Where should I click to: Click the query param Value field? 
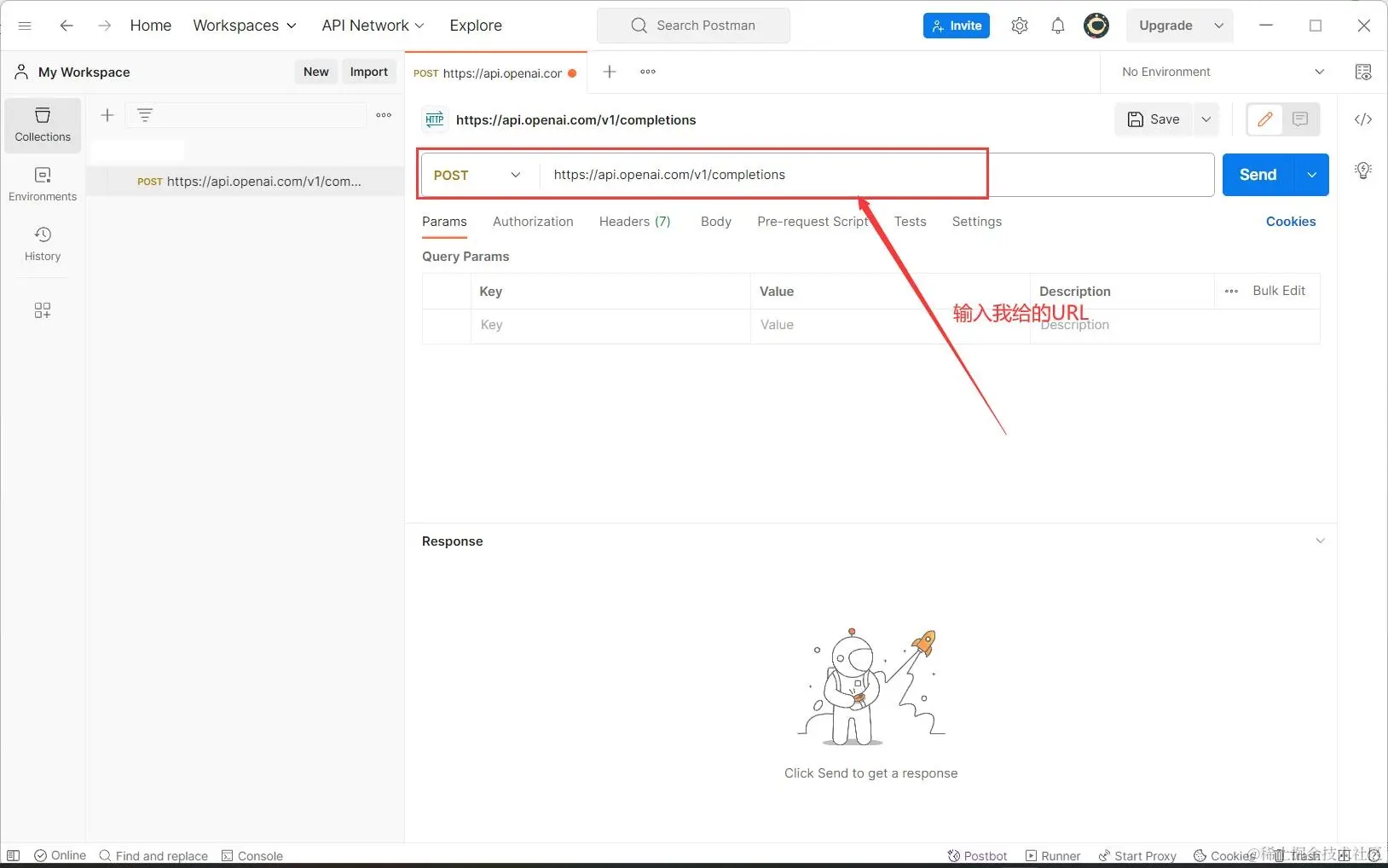tap(890, 325)
